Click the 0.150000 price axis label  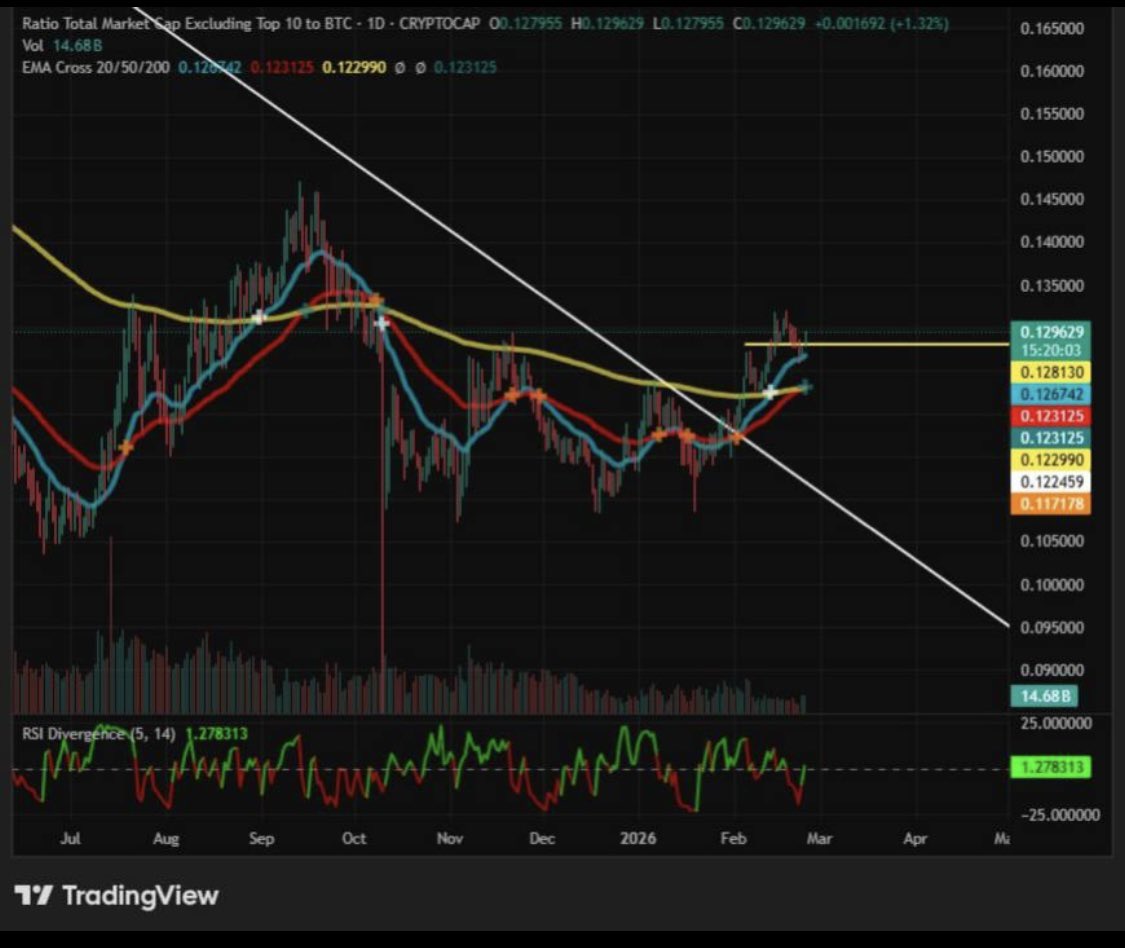pyautogui.click(x=1052, y=156)
